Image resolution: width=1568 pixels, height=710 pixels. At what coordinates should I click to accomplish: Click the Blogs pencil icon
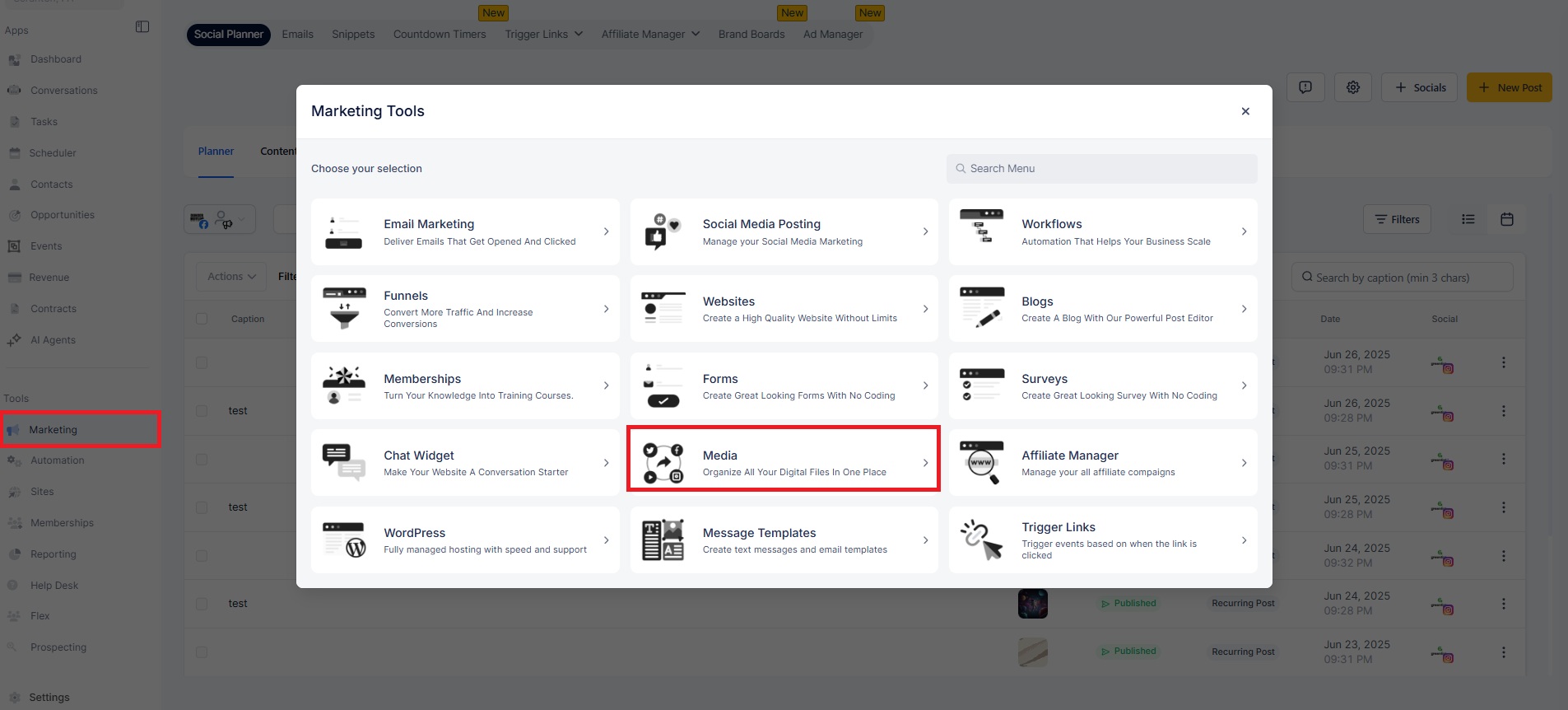point(982,308)
